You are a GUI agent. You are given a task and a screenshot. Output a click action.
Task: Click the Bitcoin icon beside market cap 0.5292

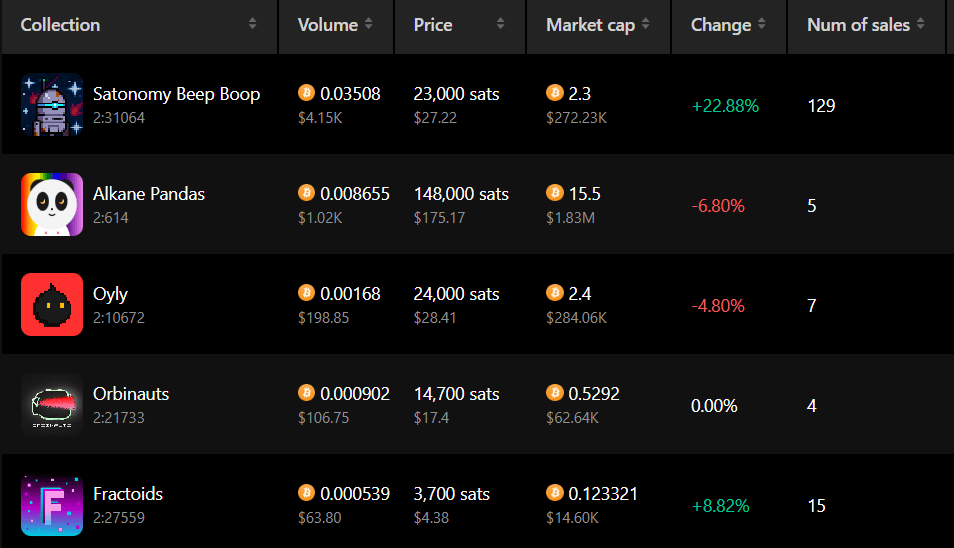point(554,392)
